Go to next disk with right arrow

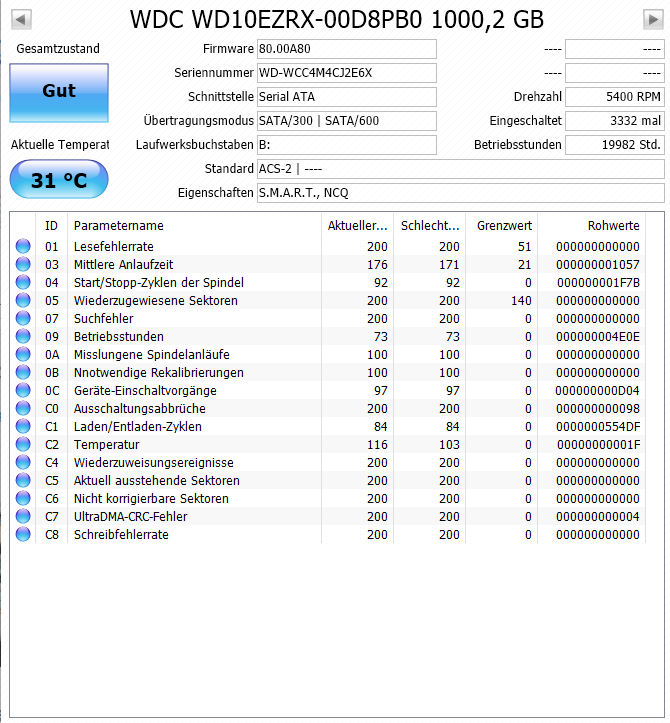click(653, 20)
